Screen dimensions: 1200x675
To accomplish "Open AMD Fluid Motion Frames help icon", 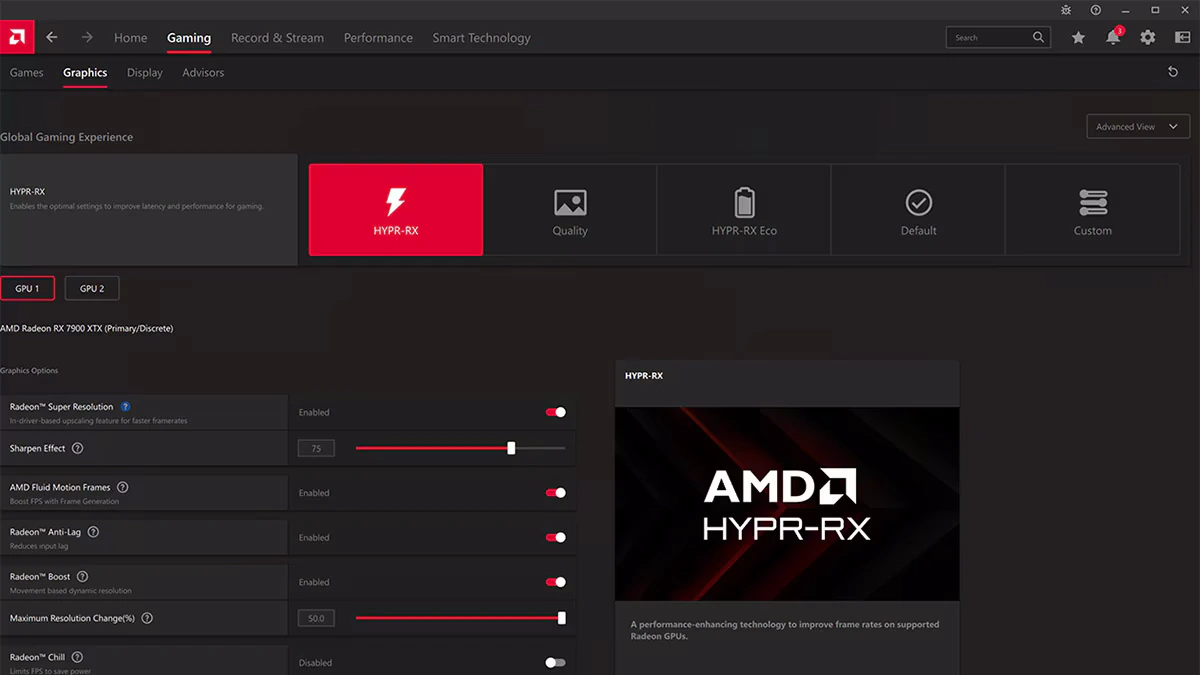I will click(123, 487).
